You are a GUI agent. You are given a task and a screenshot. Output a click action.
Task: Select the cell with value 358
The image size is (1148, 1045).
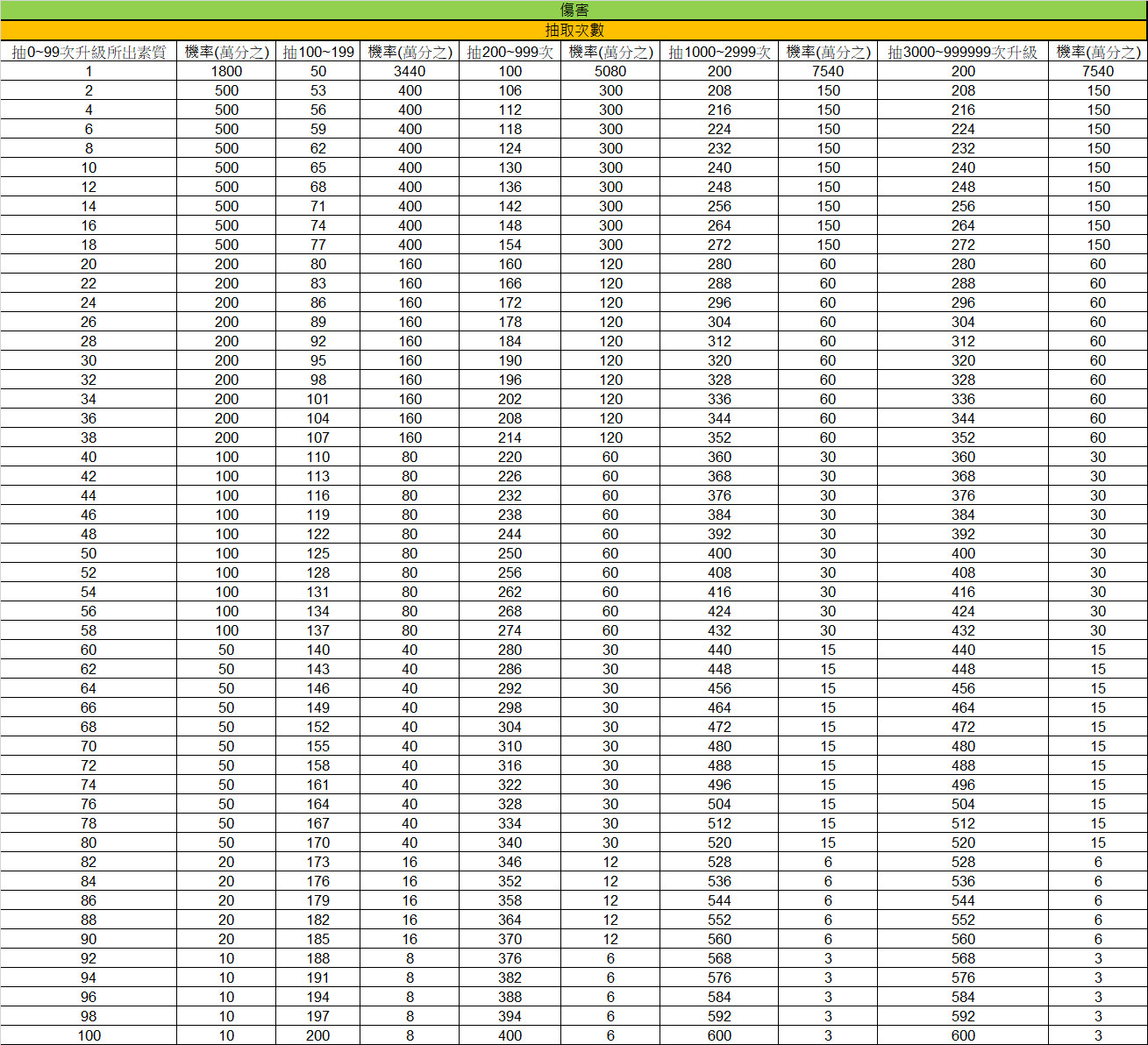click(510, 900)
